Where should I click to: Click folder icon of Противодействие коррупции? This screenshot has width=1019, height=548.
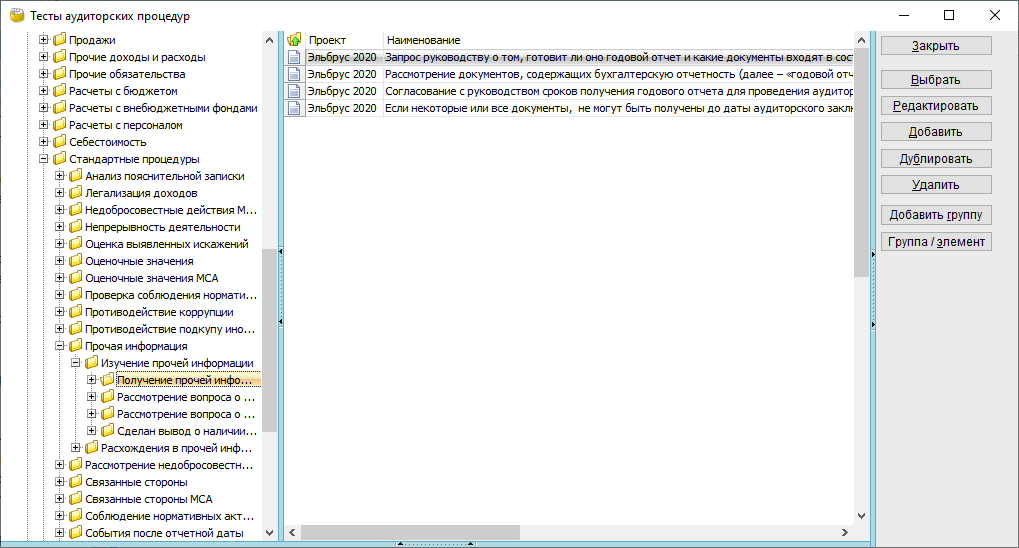tap(76, 311)
